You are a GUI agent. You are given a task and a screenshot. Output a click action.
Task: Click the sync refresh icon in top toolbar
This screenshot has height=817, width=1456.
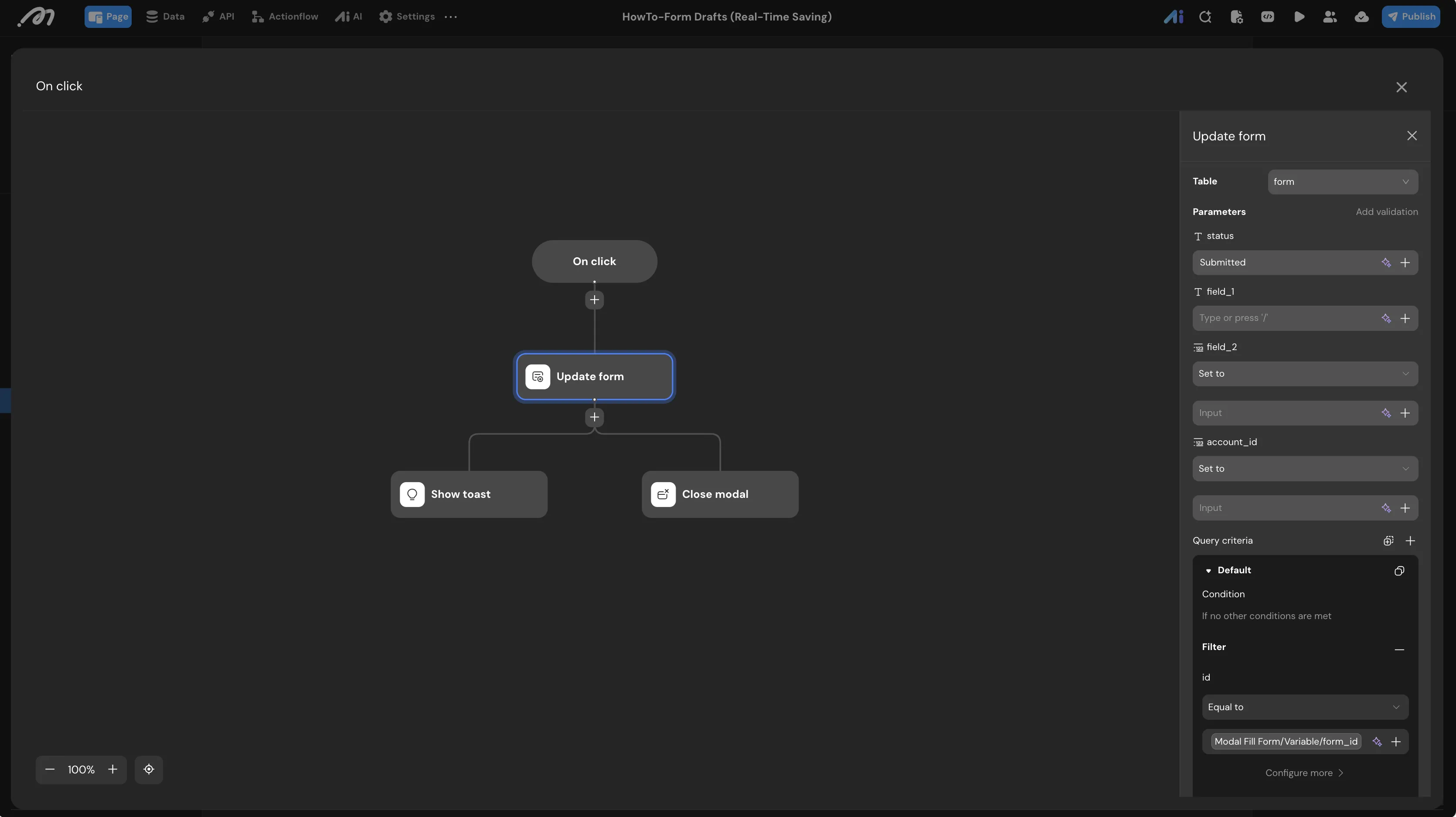coord(1205,17)
